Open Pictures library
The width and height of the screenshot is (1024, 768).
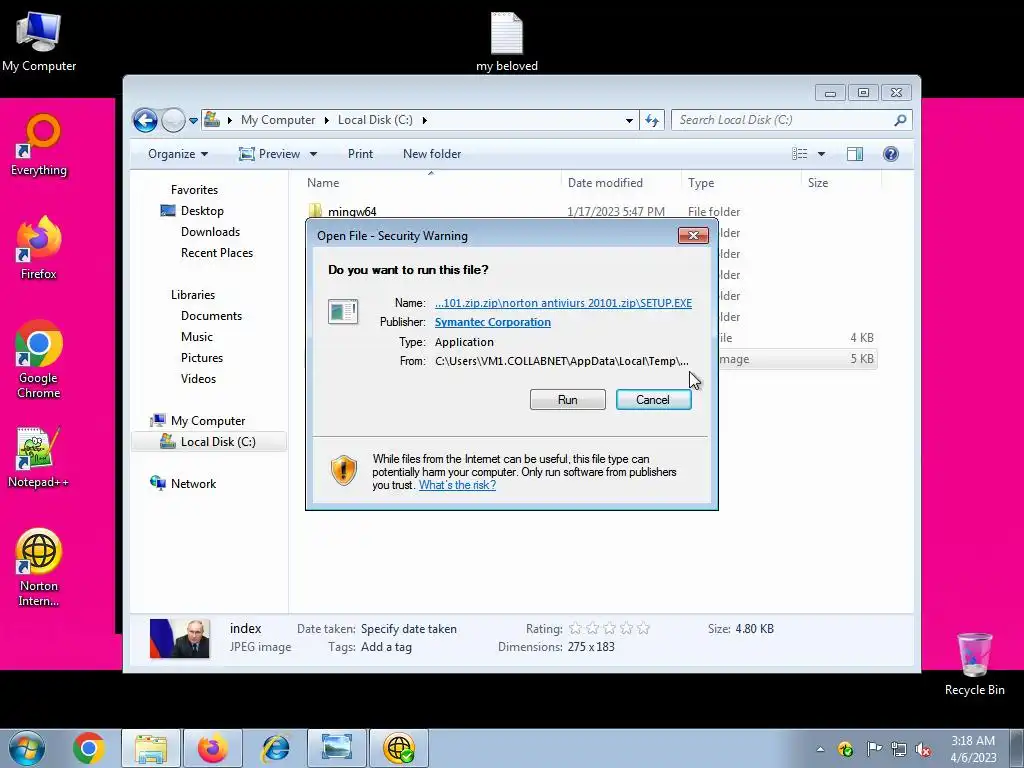202,358
